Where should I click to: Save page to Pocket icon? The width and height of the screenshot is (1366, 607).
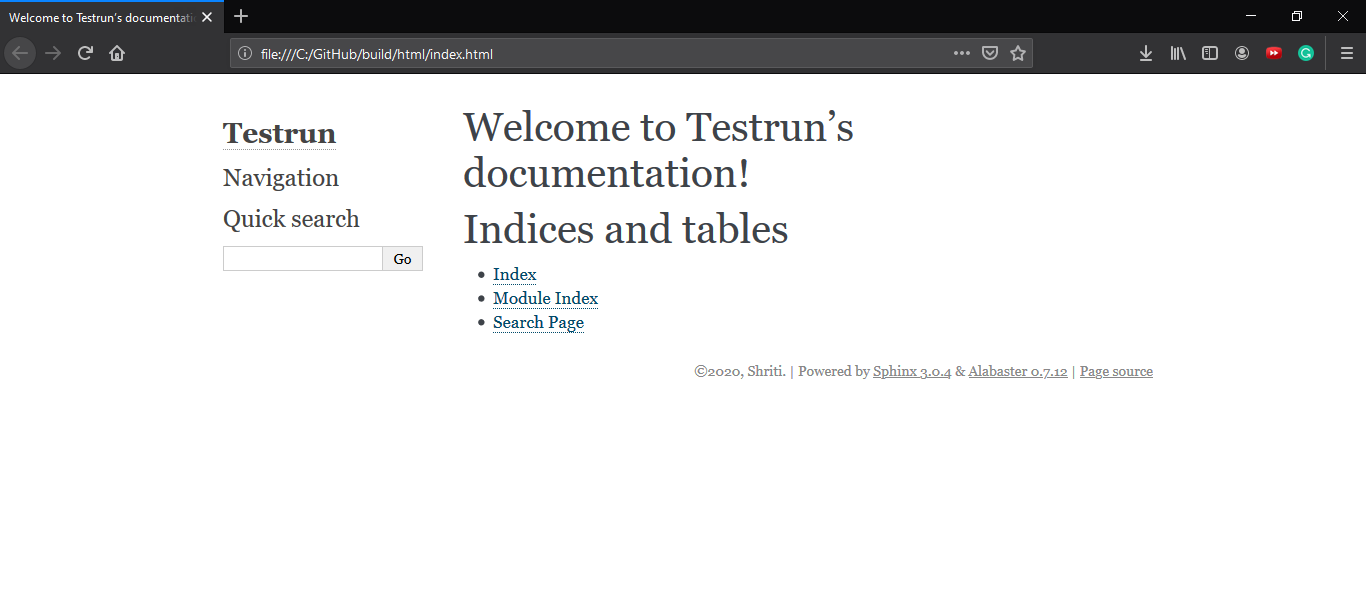990,54
